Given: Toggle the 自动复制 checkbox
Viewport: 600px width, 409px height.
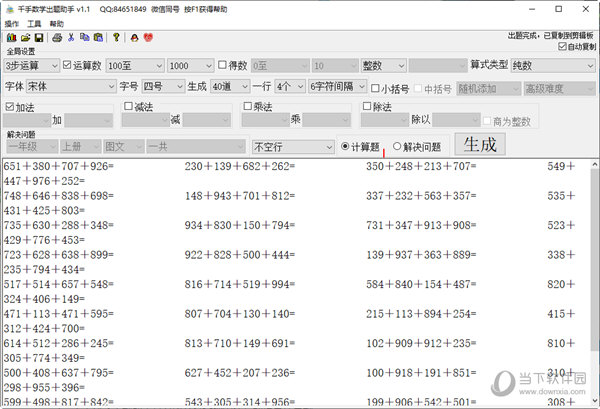Looking at the screenshot, I should tap(562, 47).
